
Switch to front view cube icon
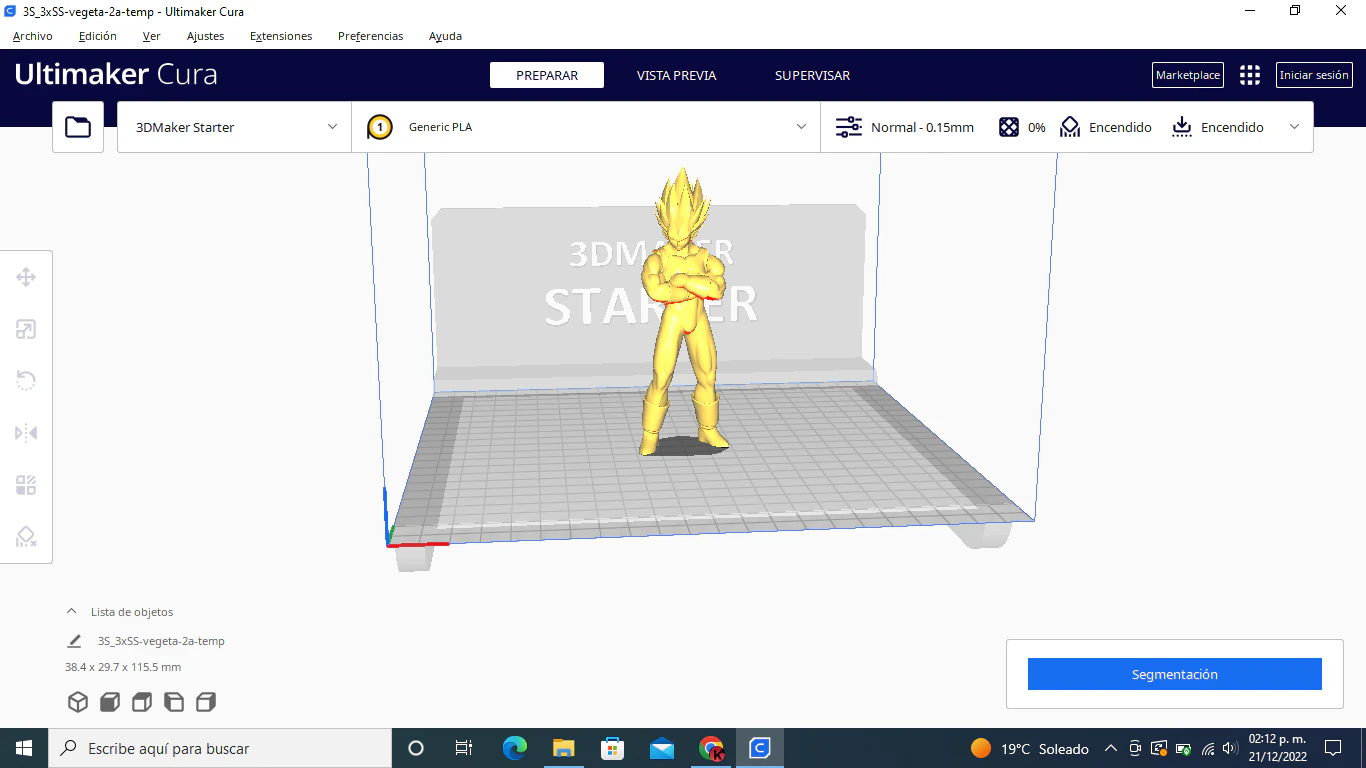110,702
